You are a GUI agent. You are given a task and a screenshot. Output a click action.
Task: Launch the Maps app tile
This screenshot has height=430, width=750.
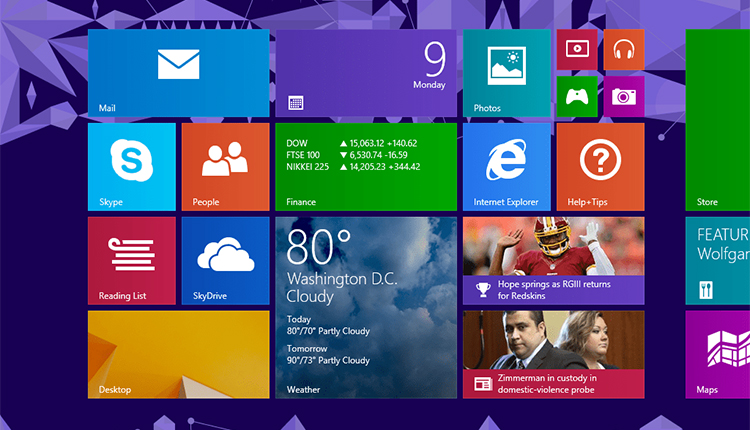[x=717, y=354]
